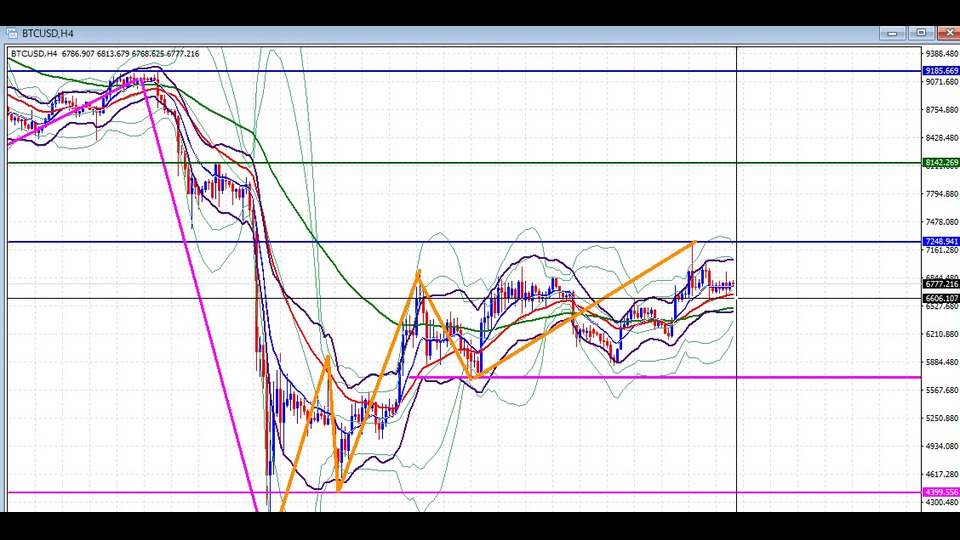Click the black price label 6606.107
Viewport: 960px width, 540px height.
[941, 299]
